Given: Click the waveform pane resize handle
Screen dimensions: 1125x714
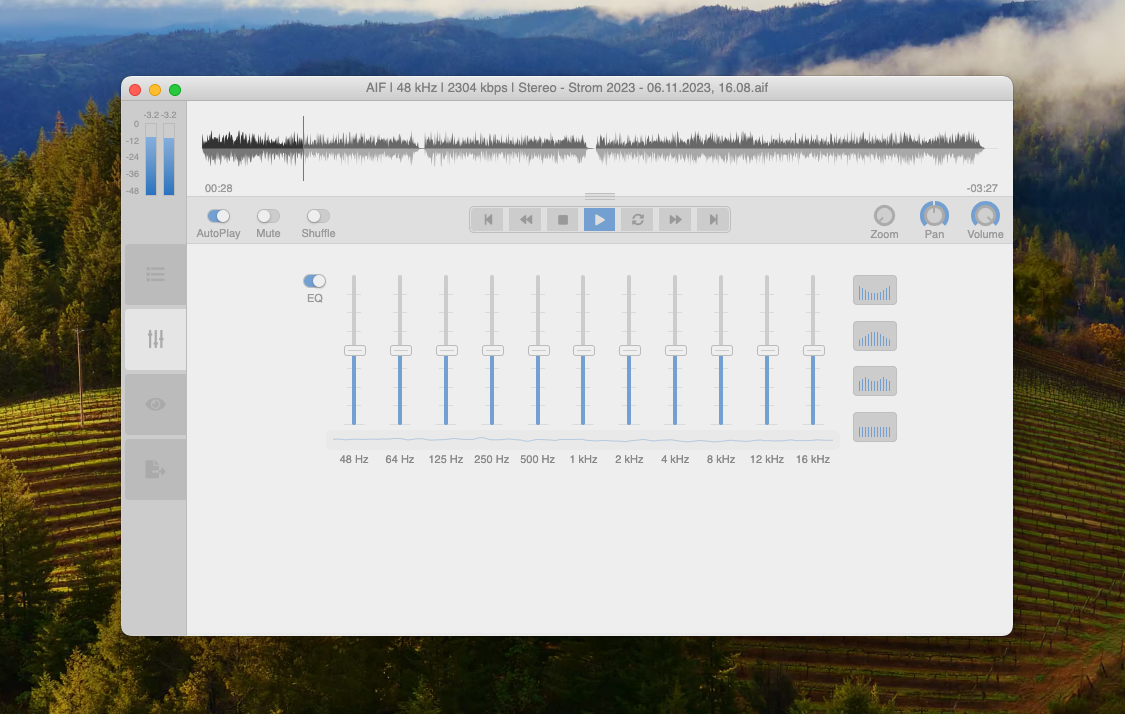Looking at the screenshot, I should tap(600, 196).
